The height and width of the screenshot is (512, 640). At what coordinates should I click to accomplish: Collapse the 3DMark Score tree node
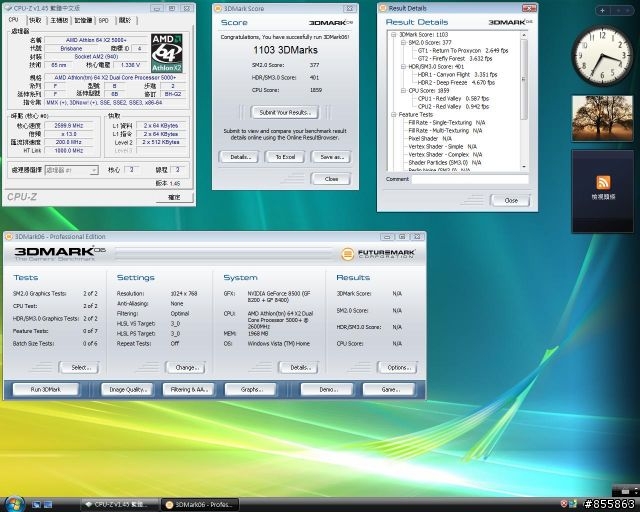coord(394,35)
